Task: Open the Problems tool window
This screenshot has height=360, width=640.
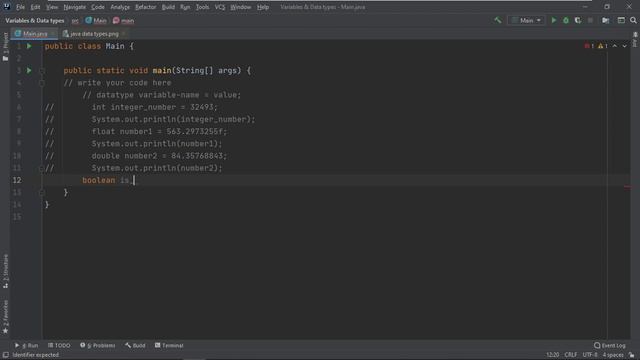Action: (98, 345)
